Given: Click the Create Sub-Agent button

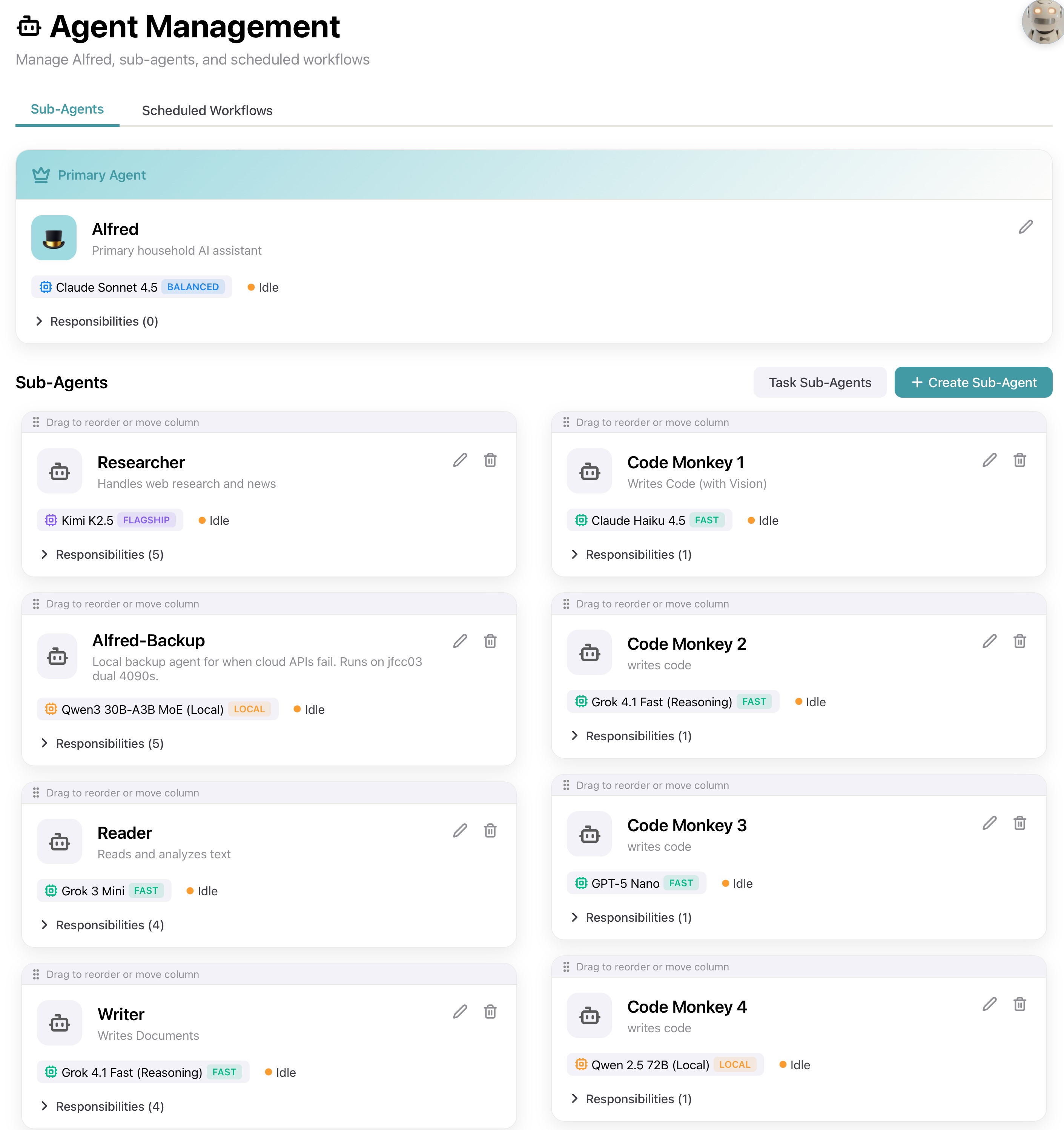Looking at the screenshot, I should click(973, 382).
